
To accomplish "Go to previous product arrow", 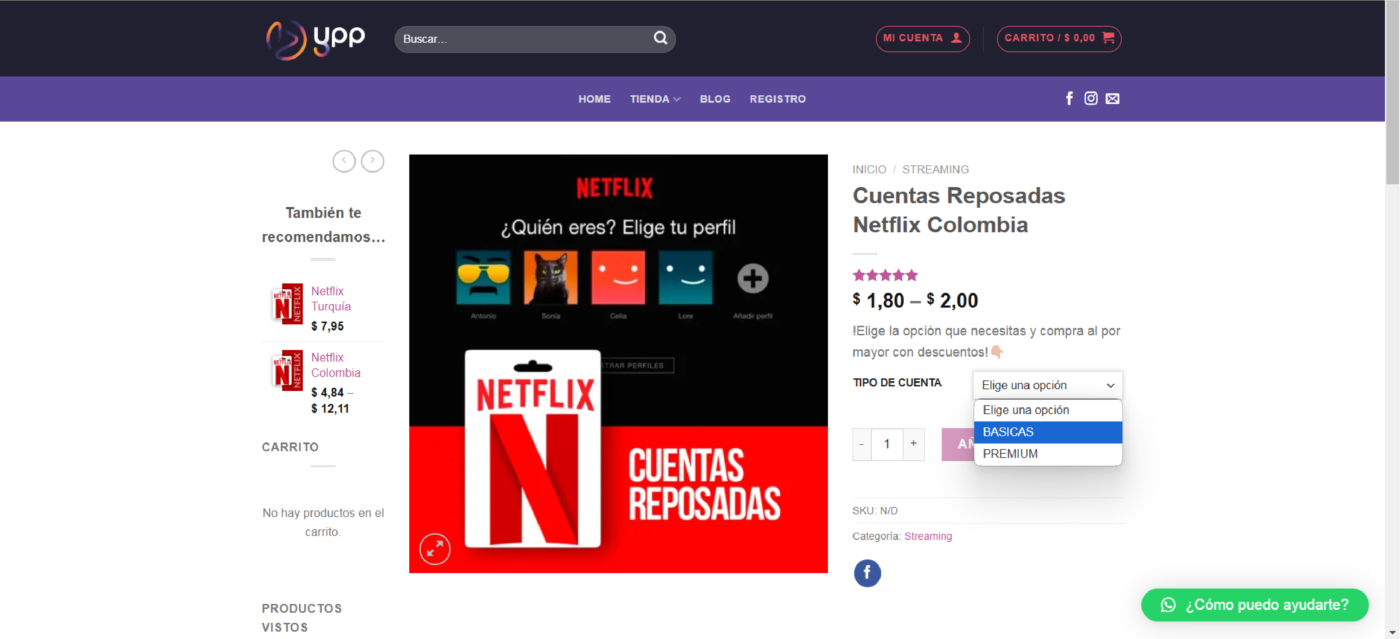I will tap(344, 161).
